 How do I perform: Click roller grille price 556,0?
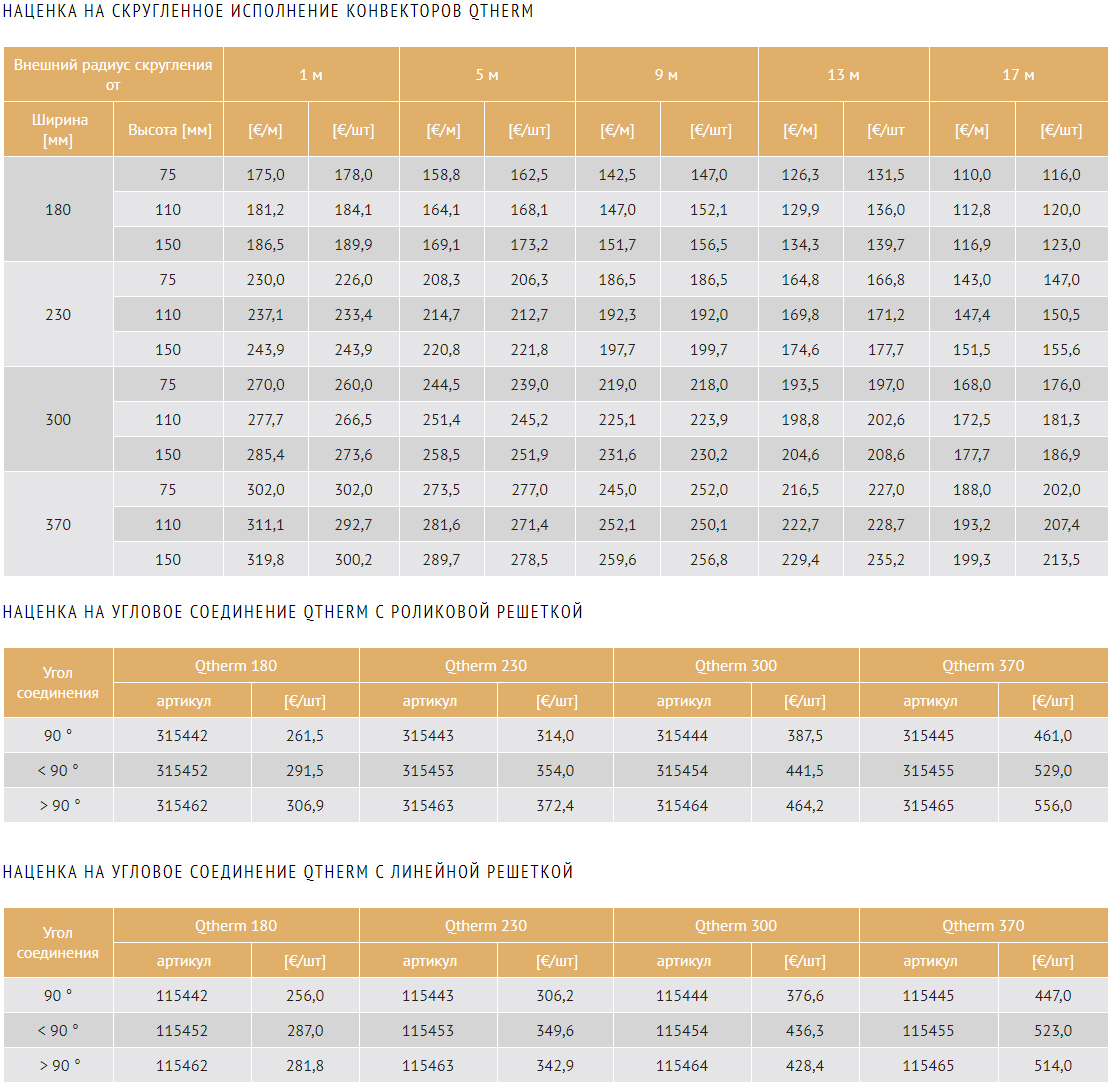(1053, 806)
